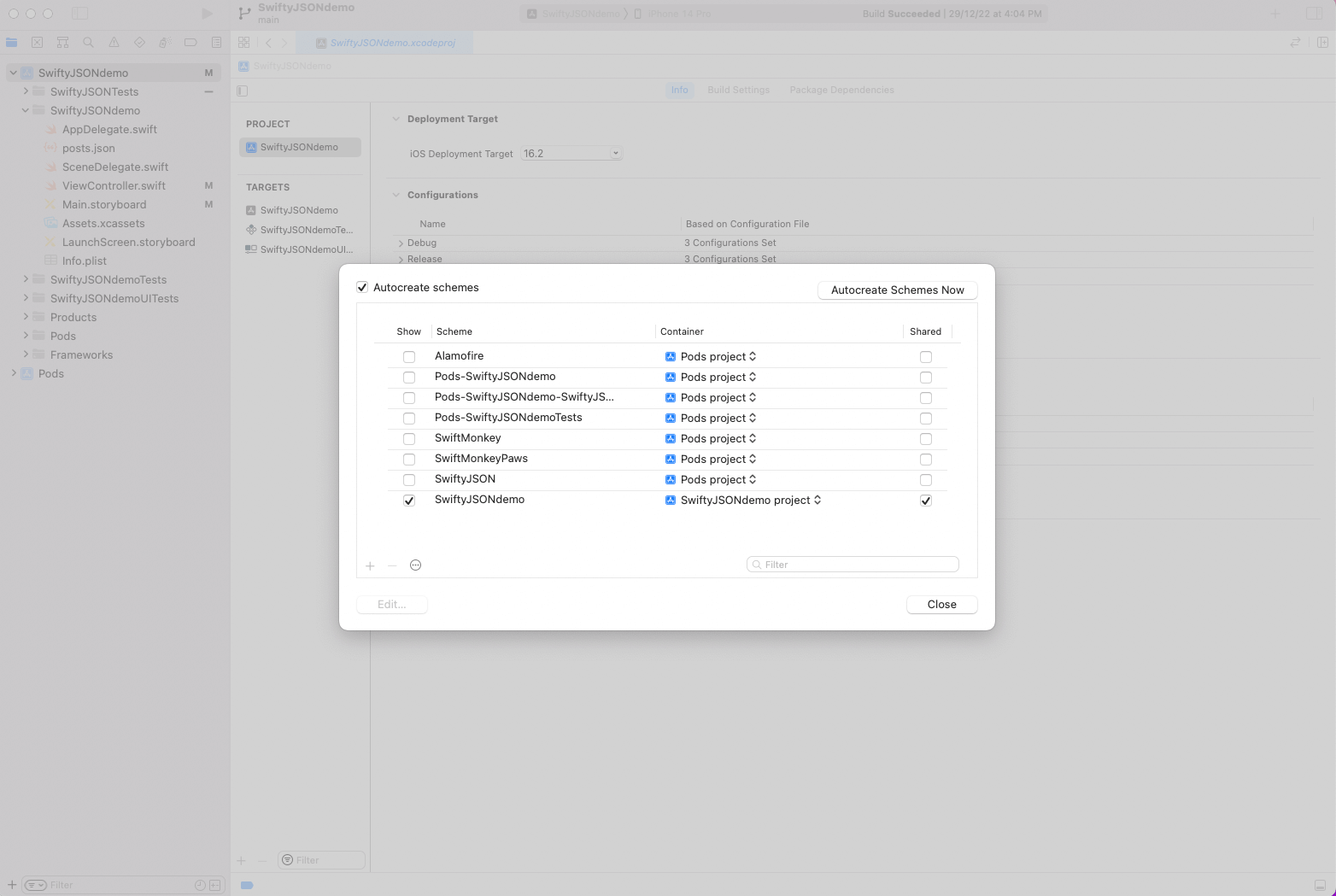Enable Show checkbox for Alamofire scheme
The image size is (1336, 896).
click(x=409, y=357)
